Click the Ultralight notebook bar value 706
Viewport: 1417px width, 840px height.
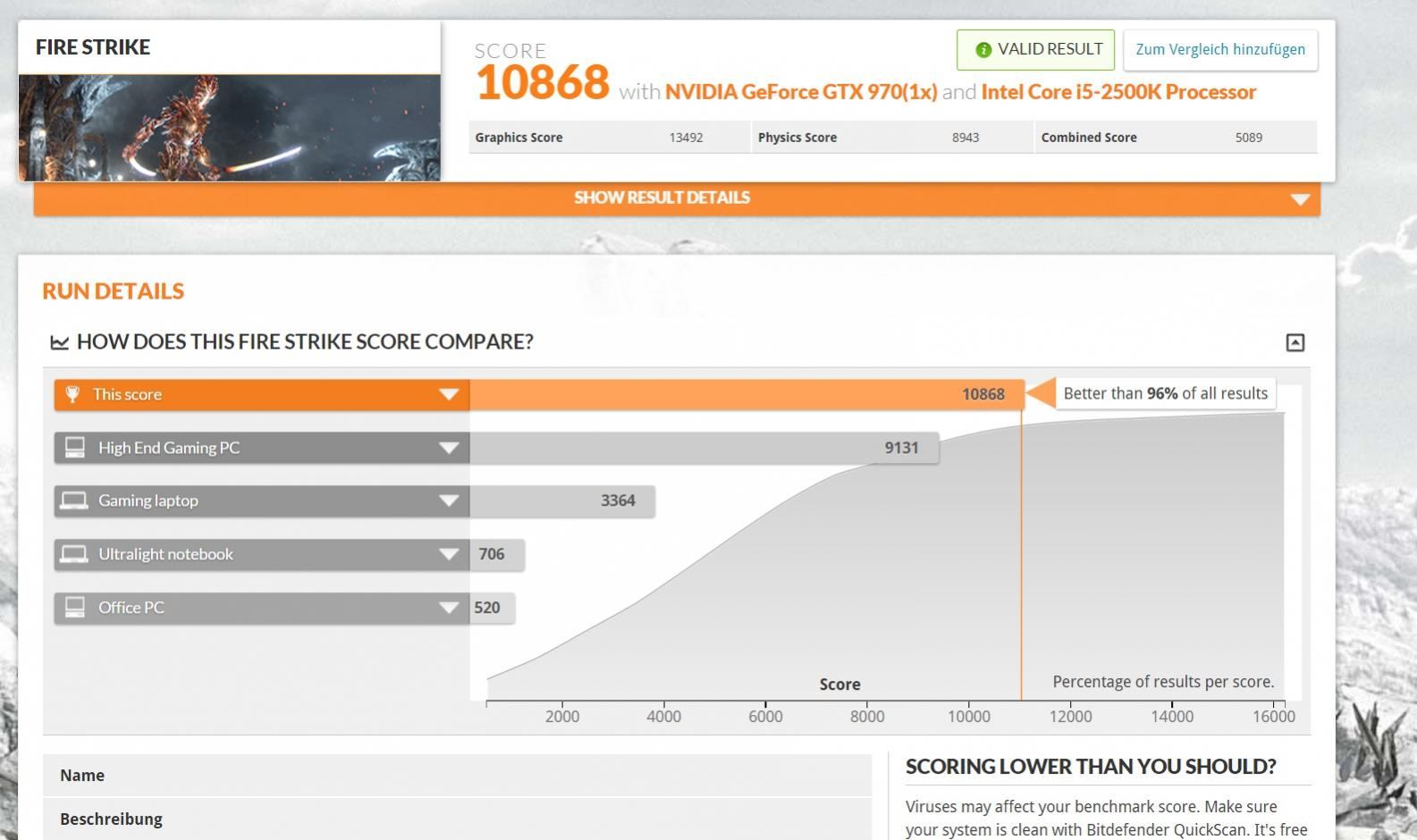pyautogui.click(x=492, y=554)
